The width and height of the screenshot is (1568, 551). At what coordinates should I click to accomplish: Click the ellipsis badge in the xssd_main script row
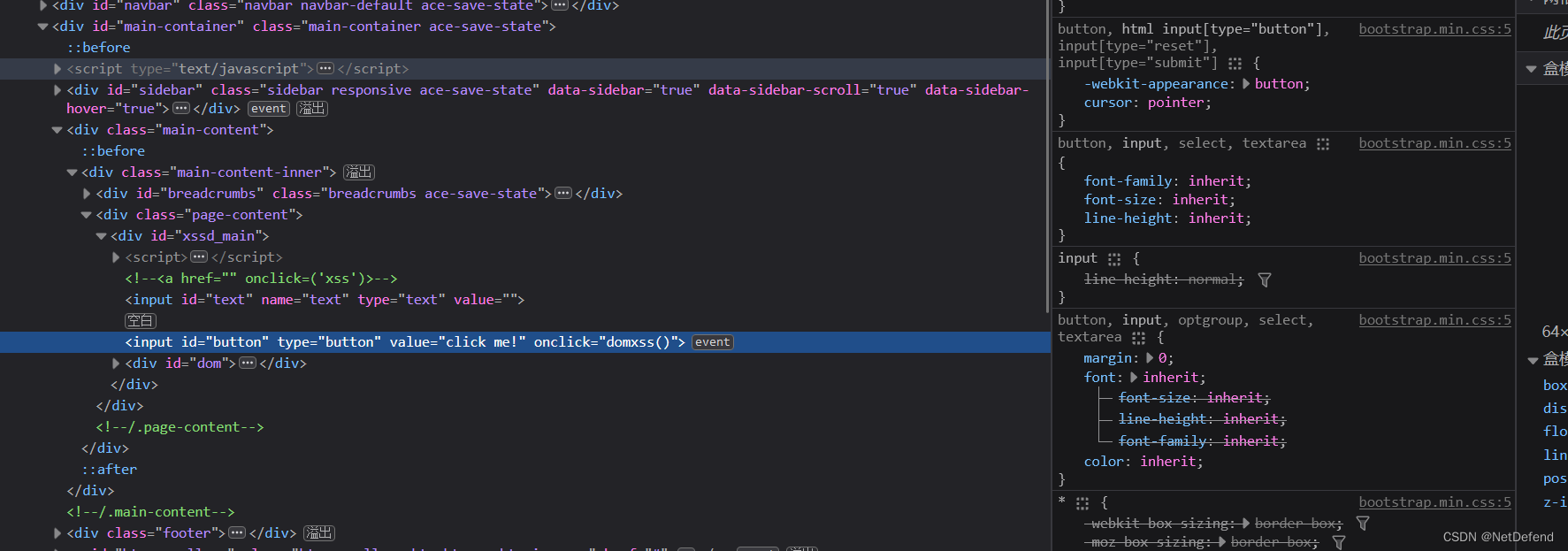point(199,257)
